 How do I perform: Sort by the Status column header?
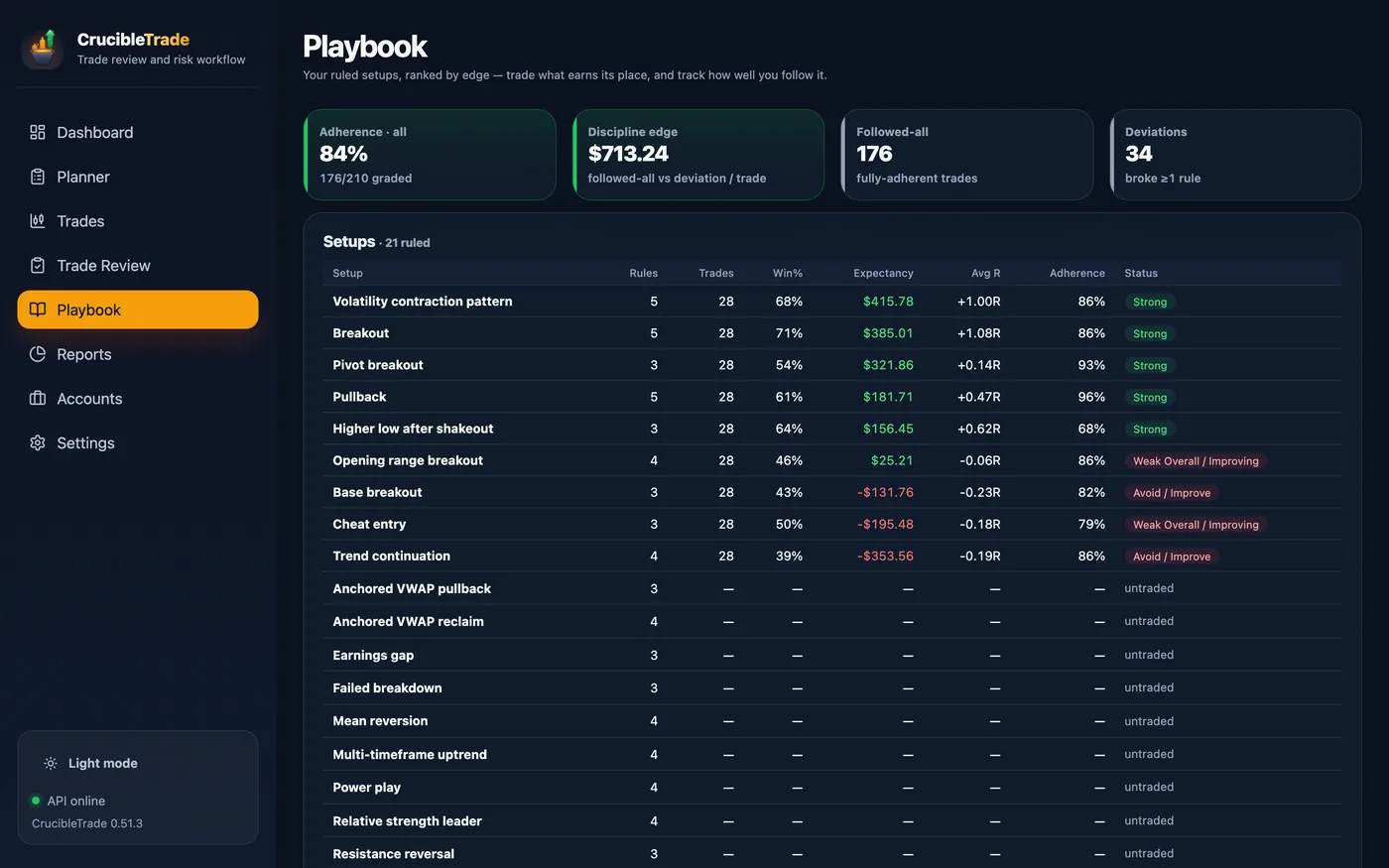[1141, 273]
